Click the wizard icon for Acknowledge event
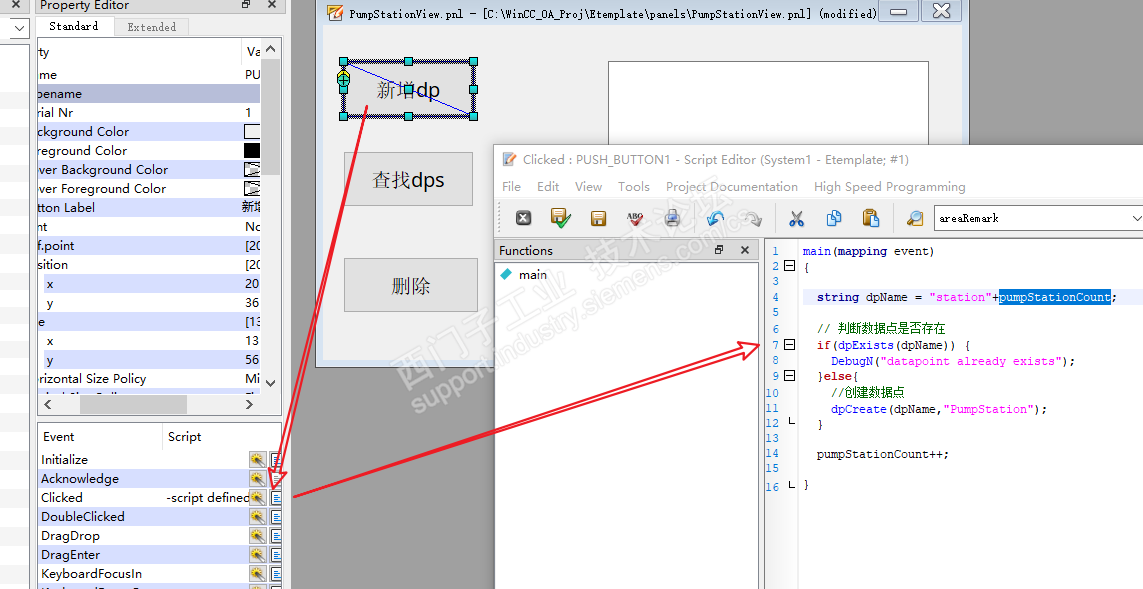This screenshot has width=1143, height=589. point(257,479)
